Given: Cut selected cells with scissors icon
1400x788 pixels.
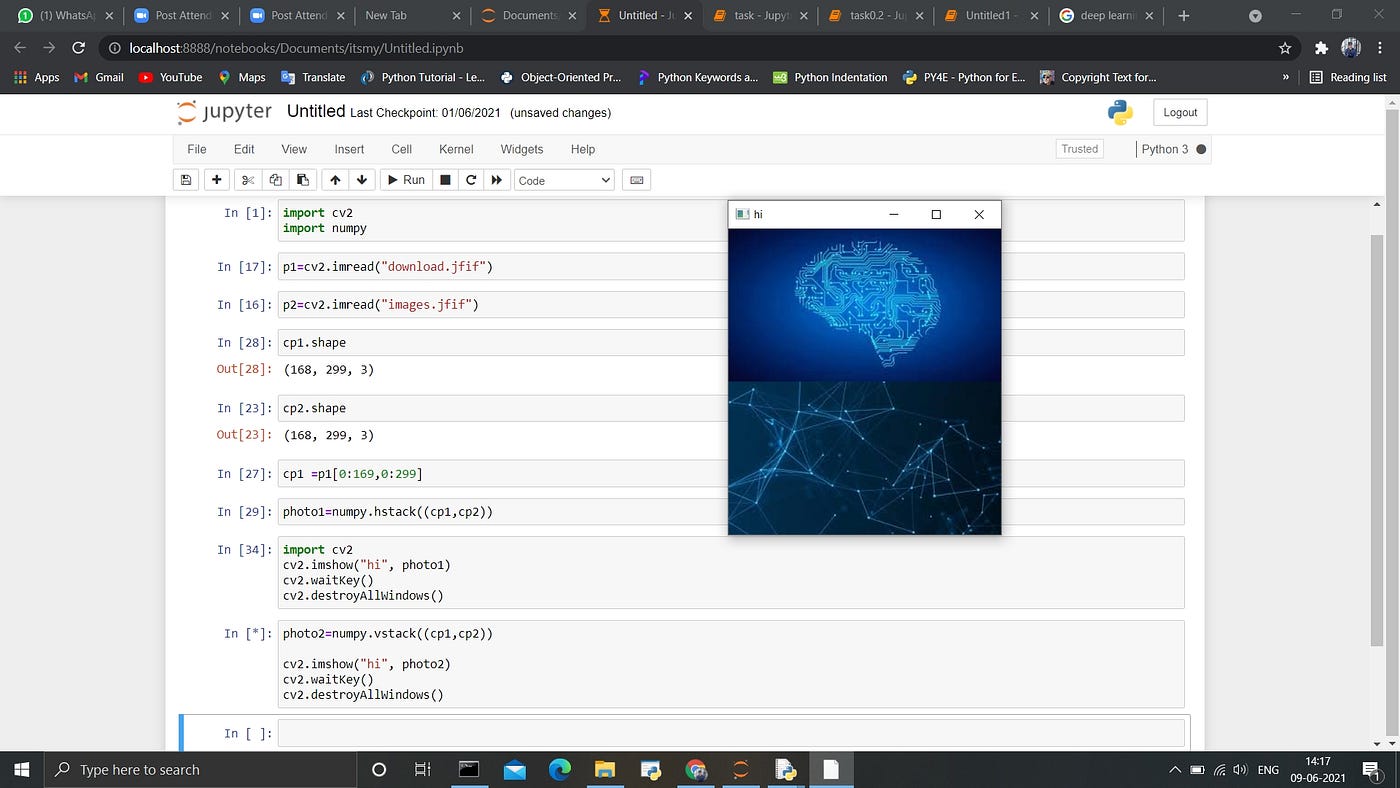Looking at the screenshot, I should [x=249, y=180].
